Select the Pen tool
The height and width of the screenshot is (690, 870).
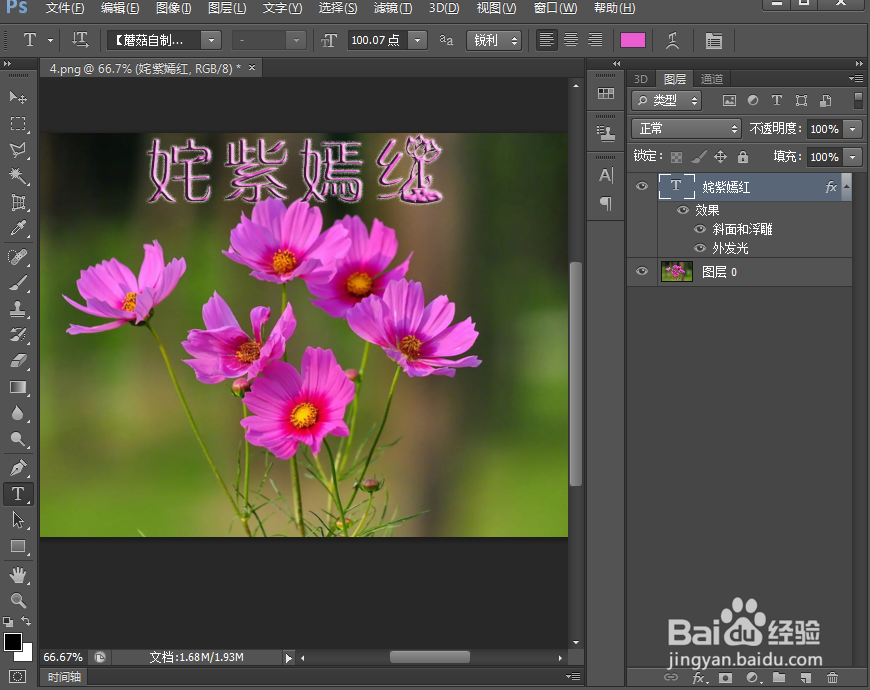coord(18,466)
